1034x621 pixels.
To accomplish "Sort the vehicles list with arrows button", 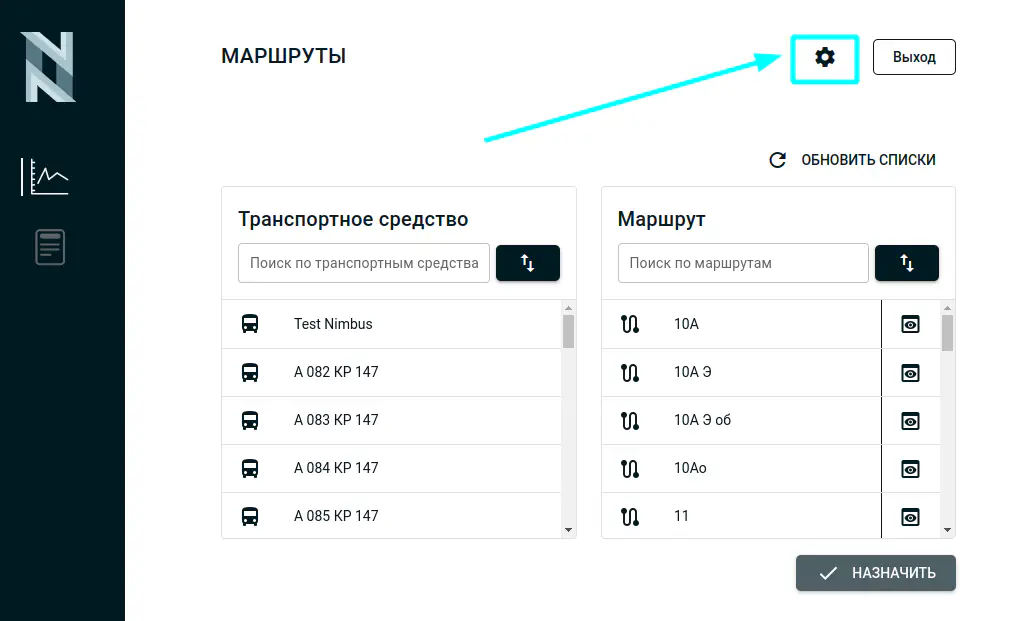I will [527, 263].
